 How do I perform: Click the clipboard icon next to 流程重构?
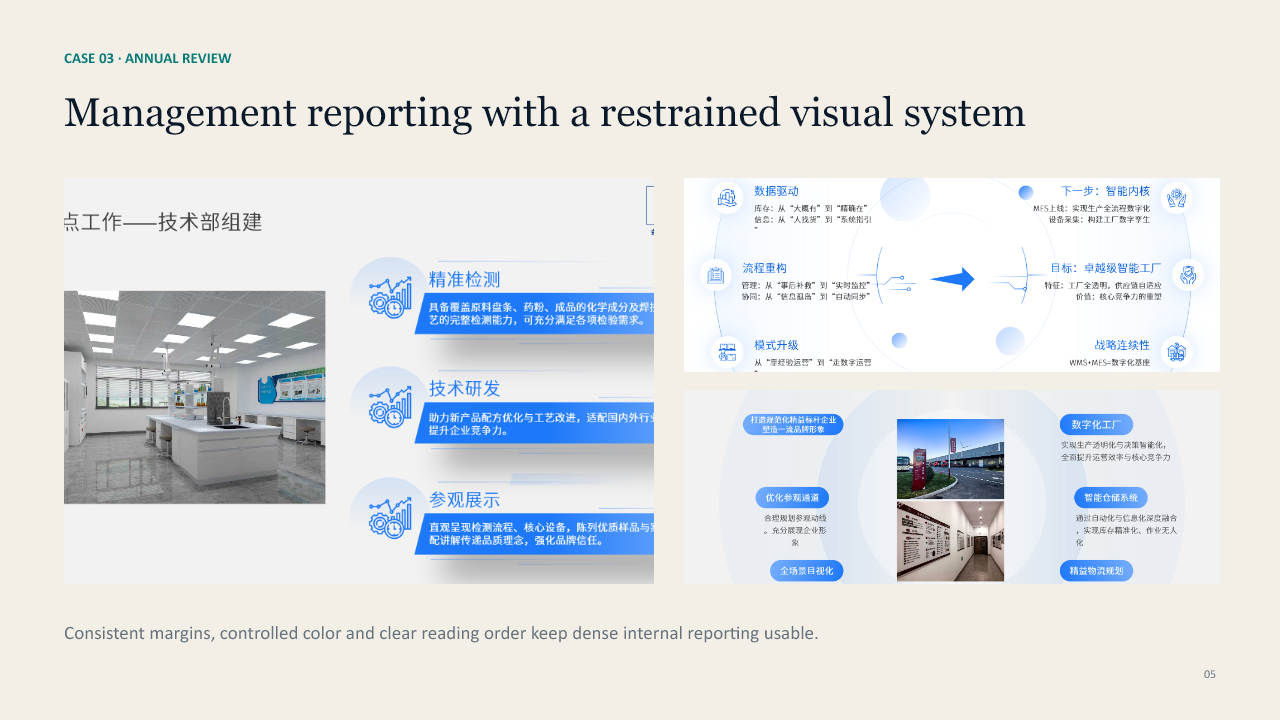coord(716,275)
